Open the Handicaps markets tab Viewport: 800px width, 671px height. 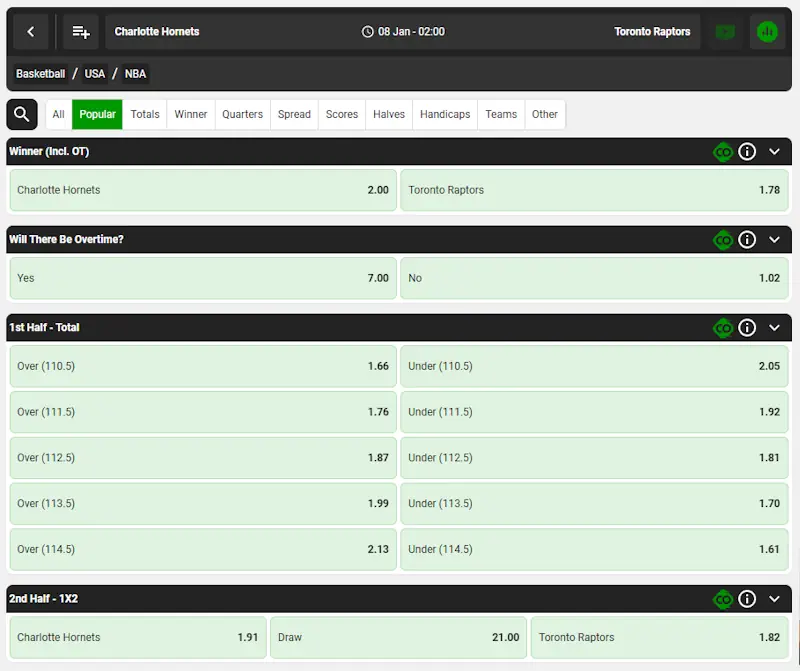(x=444, y=114)
